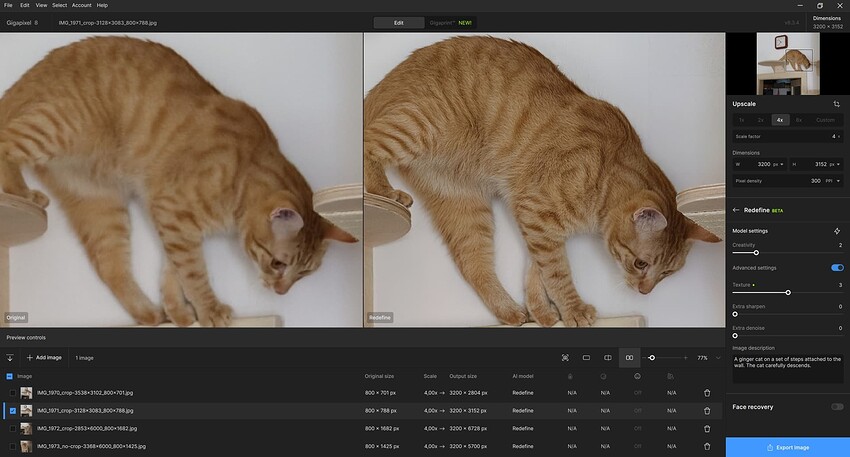The image size is (850, 457).
Task: Open the Help menu
Action: (x=102, y=5)
